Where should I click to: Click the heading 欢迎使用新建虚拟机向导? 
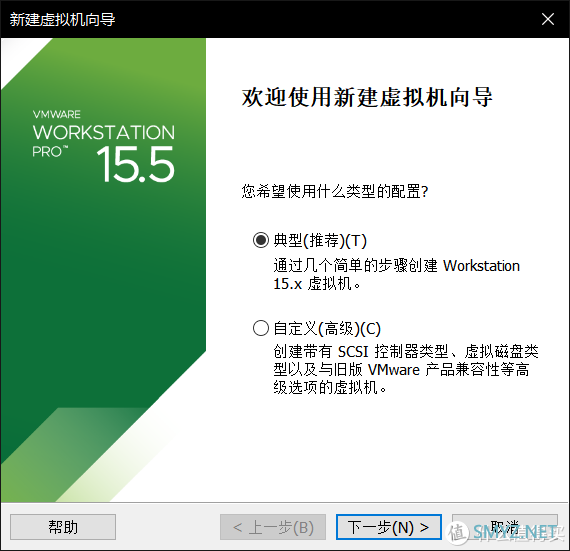tap(367, 97)
